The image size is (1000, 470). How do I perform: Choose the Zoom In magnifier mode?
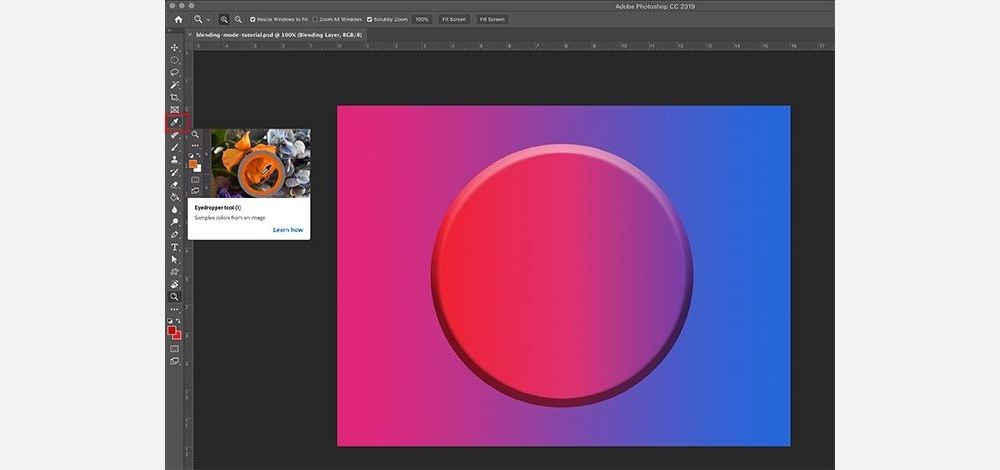[223, 19]
